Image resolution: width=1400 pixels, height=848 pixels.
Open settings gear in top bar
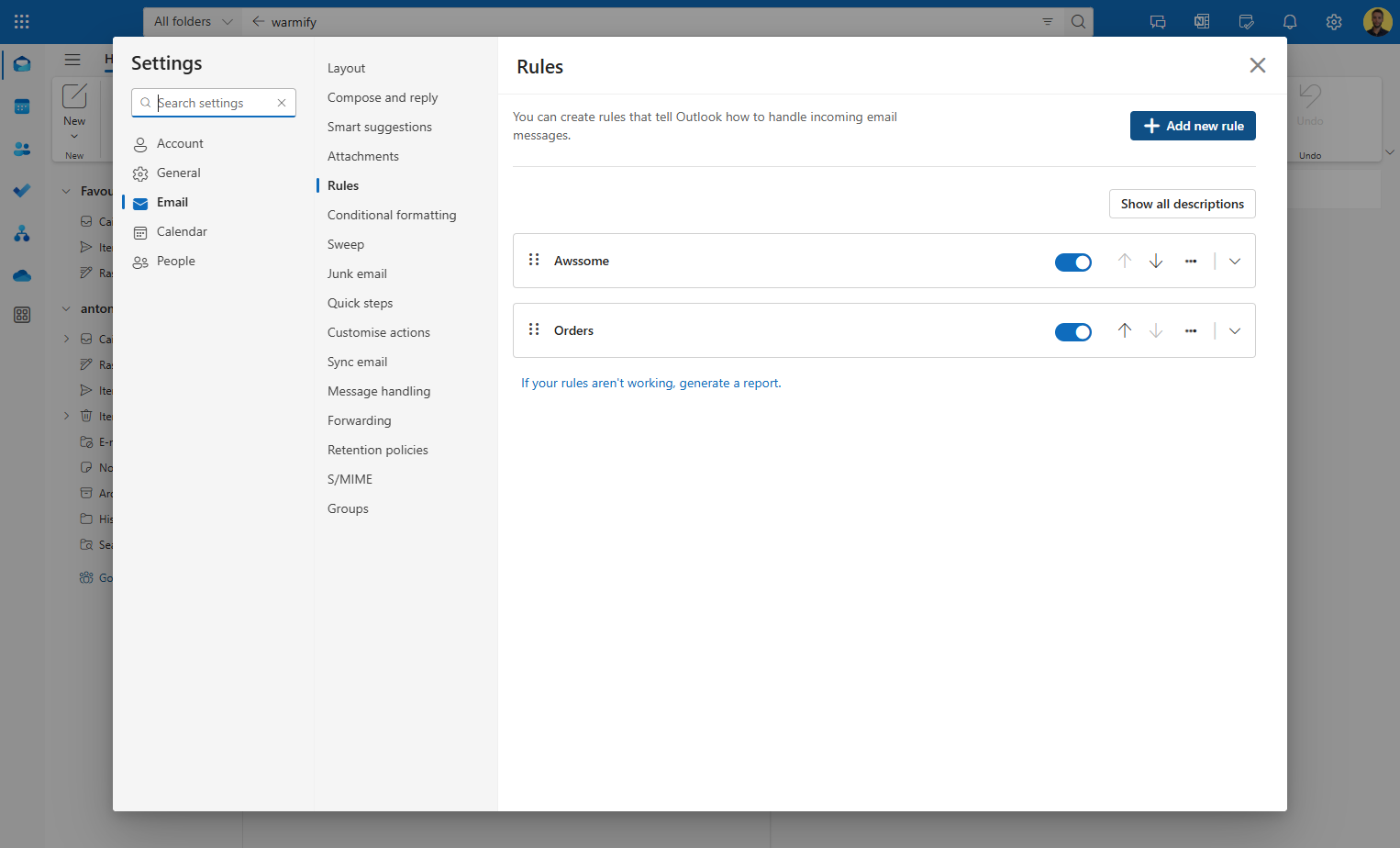click(x=1334, y=22)
